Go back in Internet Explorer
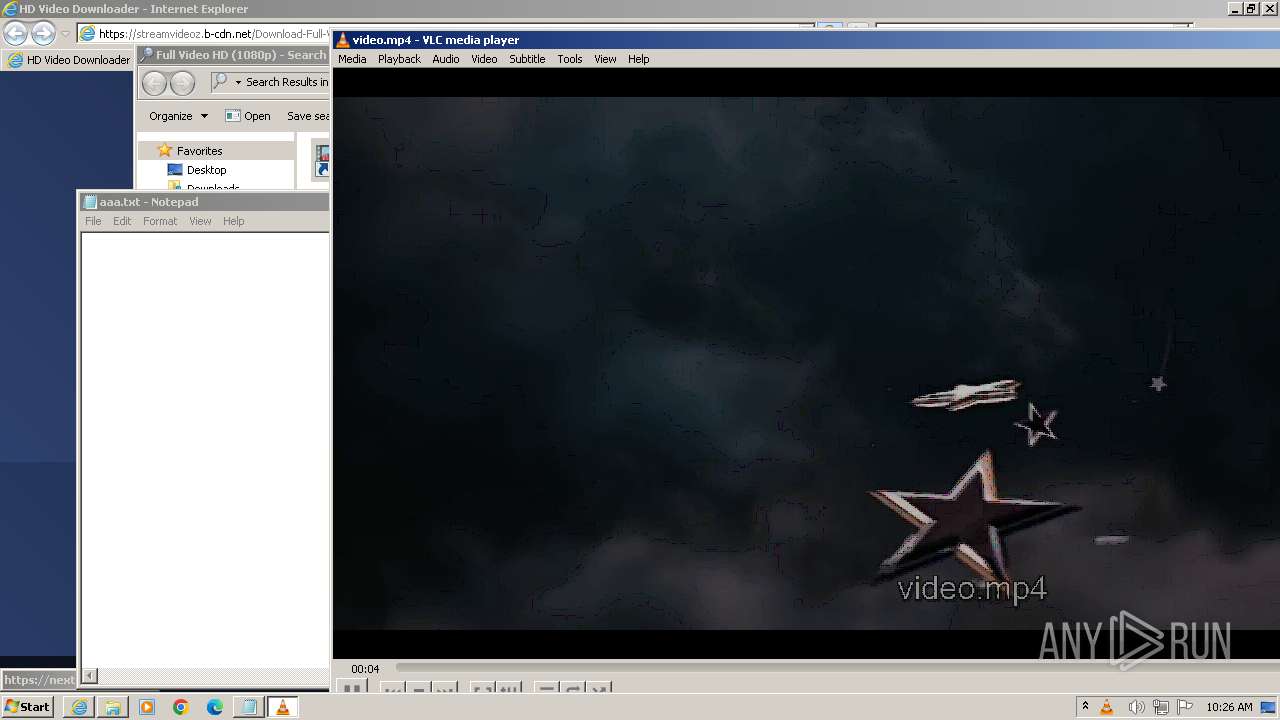Image resolution: width=1280 pixels, height=720 pixels. (x=15, y=33)
